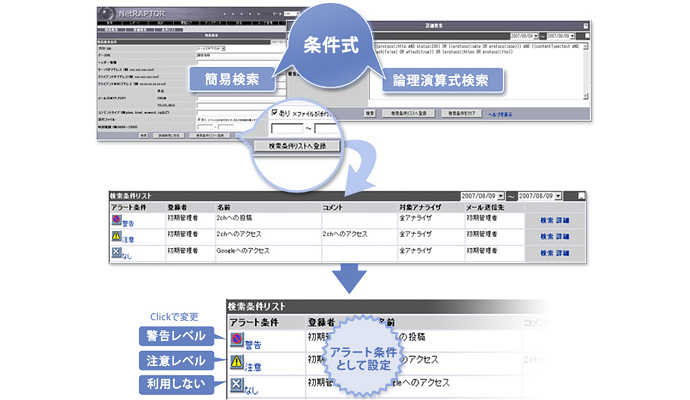Click the 検索 button in the 詳細検索 window
Image resolution: width=690 pixels, height=400 pixels.
(370, 114)
